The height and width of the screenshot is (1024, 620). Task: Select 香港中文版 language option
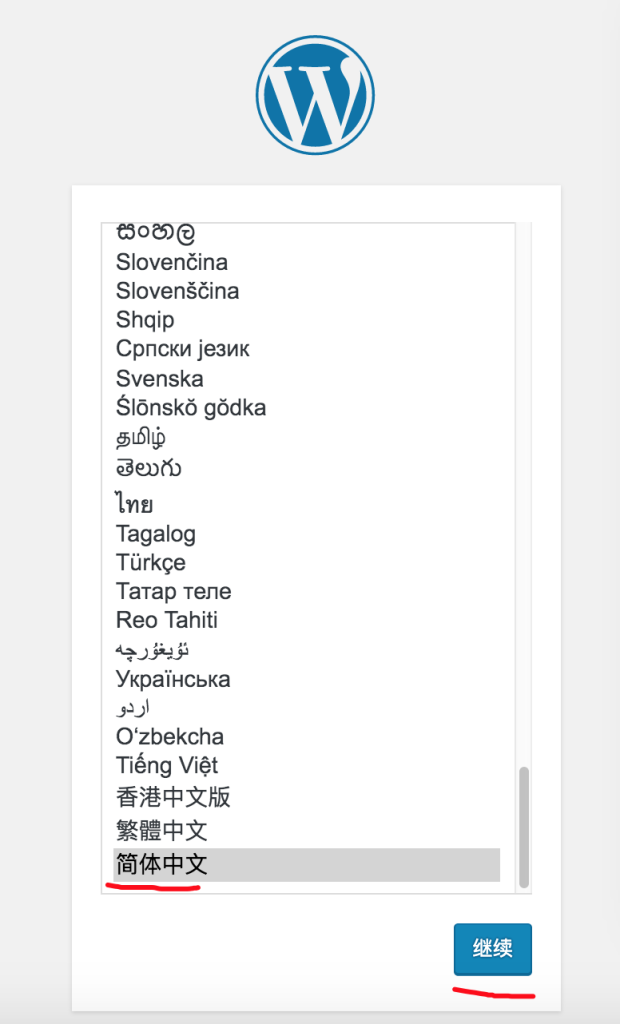click(x=173, y=797)
